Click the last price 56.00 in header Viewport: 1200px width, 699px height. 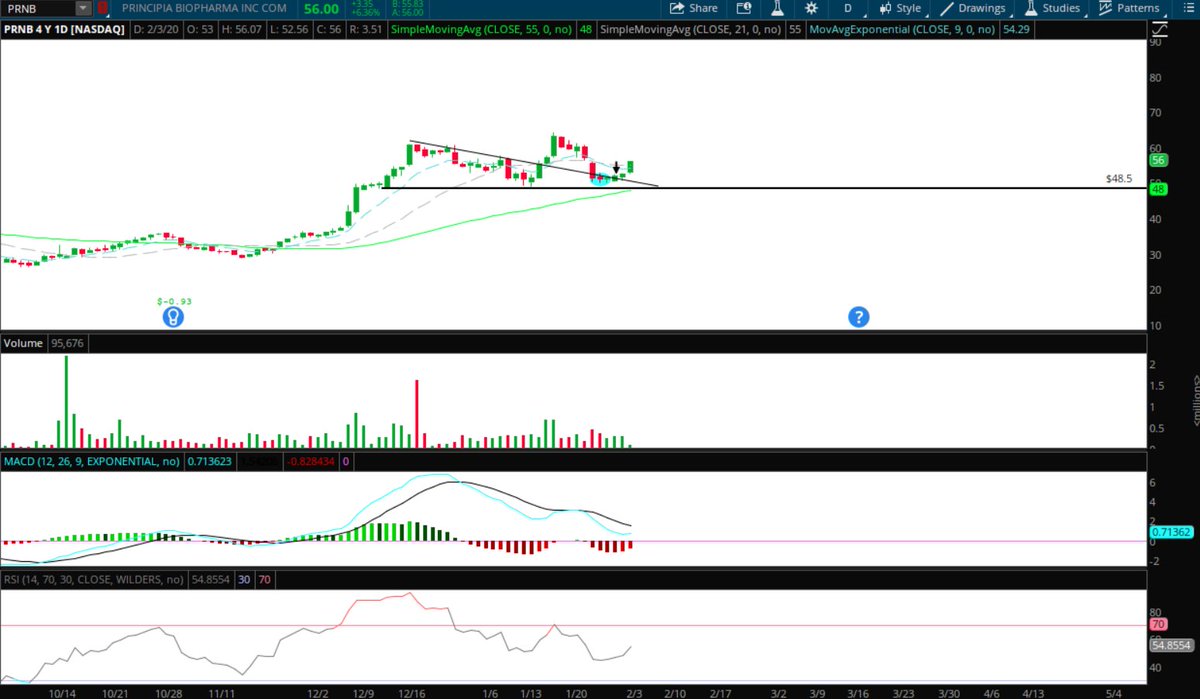tap(323, 8)
